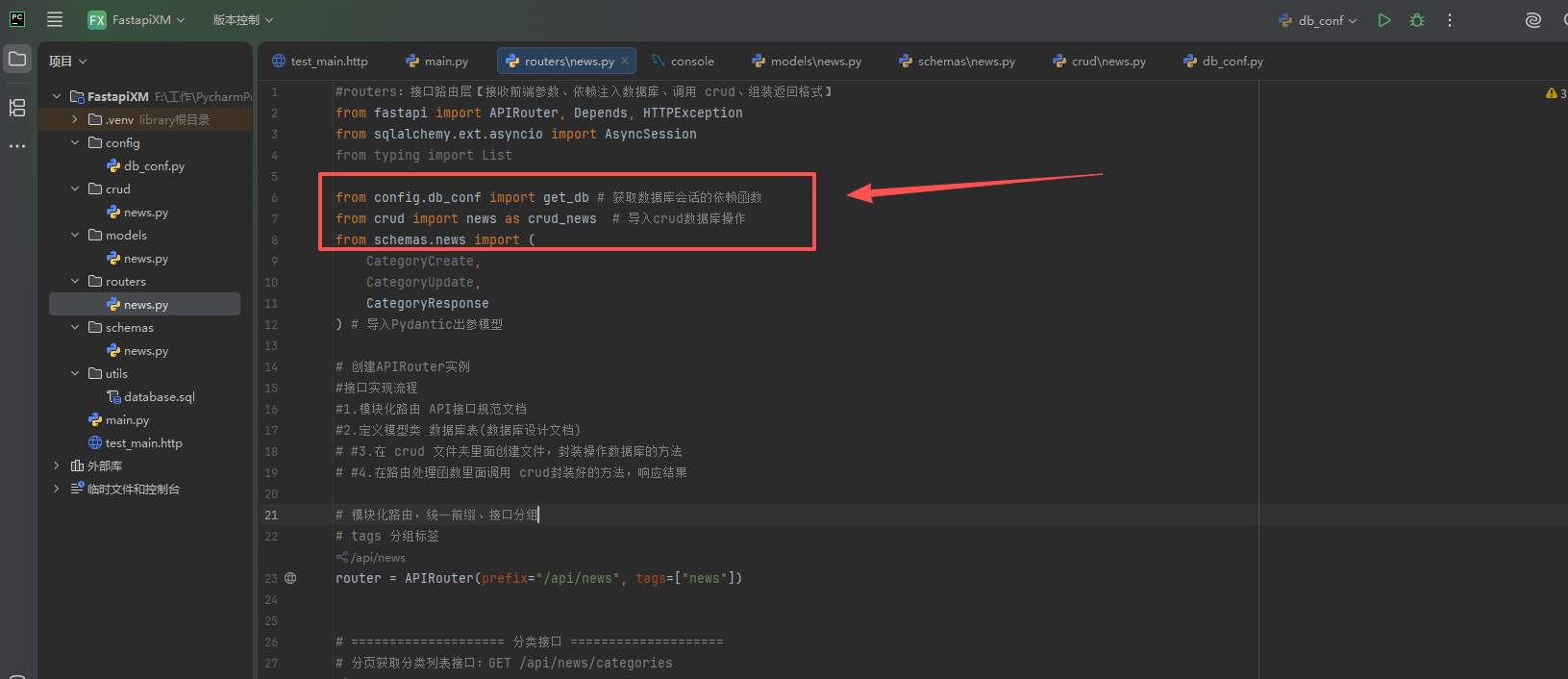Viewport: 1568px width, 679px height.
Task: Click get_db in the import line
Action: point(566,197)
